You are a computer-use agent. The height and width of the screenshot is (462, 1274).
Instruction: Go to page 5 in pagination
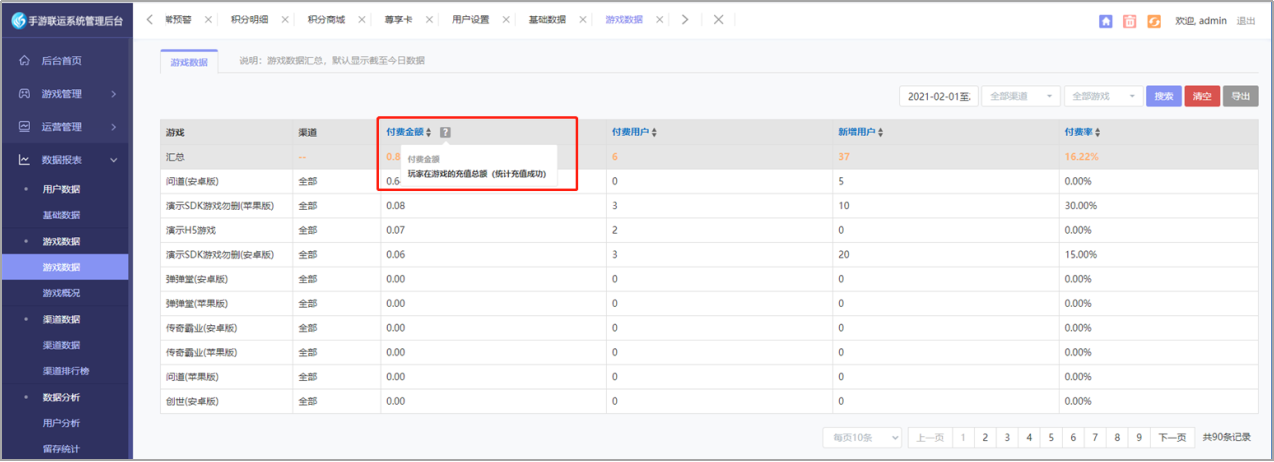1051,437
